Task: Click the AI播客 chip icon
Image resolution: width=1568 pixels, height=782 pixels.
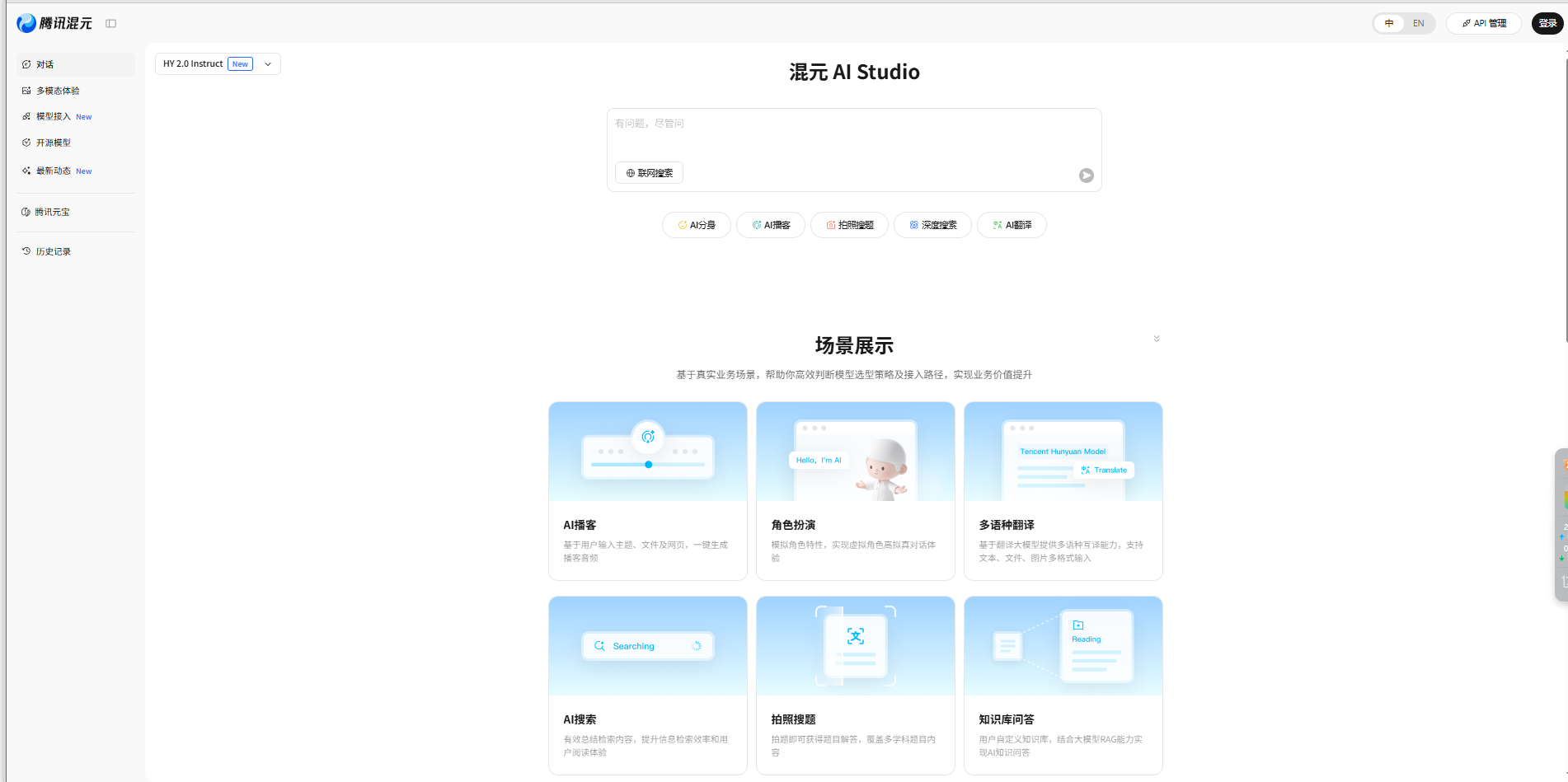Action: (x=757, y=225)
